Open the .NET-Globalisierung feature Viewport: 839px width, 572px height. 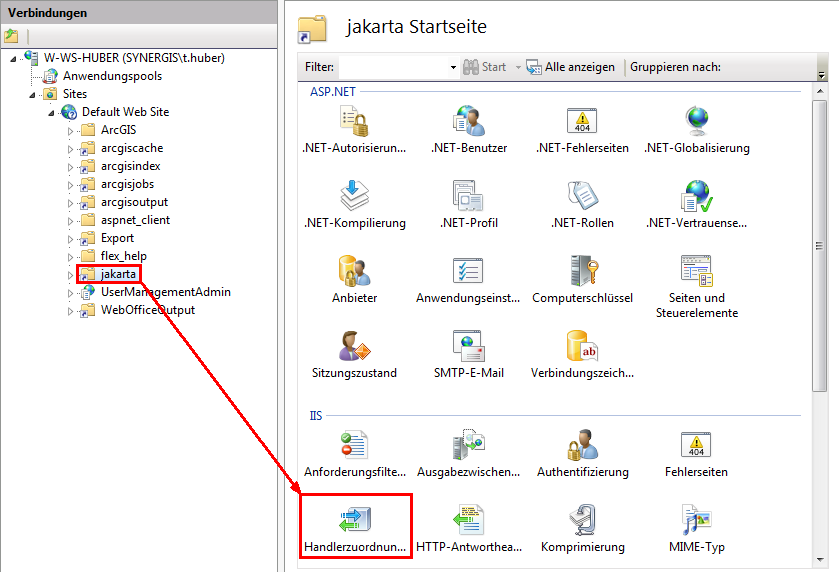(x=697, y=130)
